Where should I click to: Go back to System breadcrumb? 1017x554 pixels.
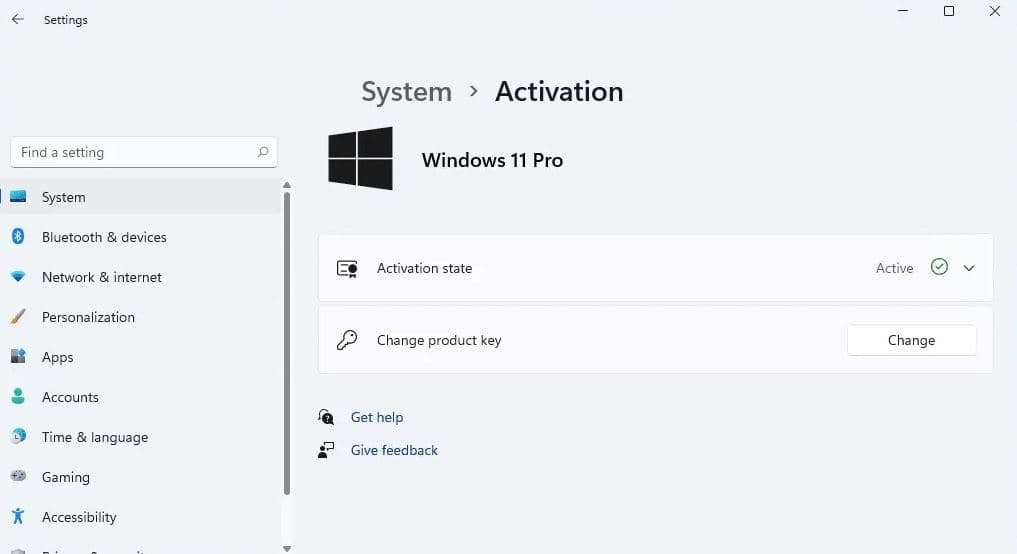click(x=406, y=92)
